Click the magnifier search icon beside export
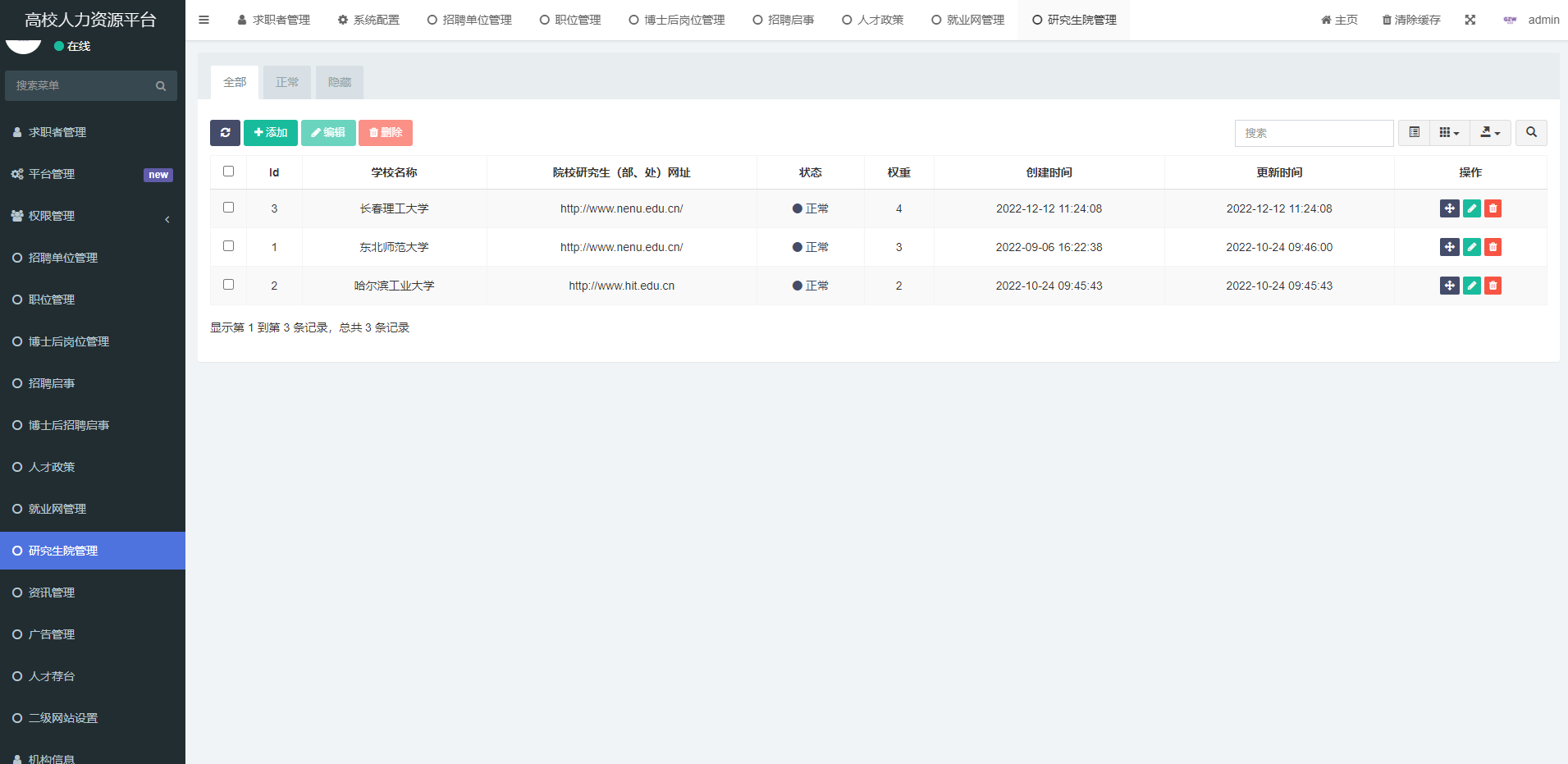The height and width of the screenshot is (764, 1568). (x=1530, y=133)
